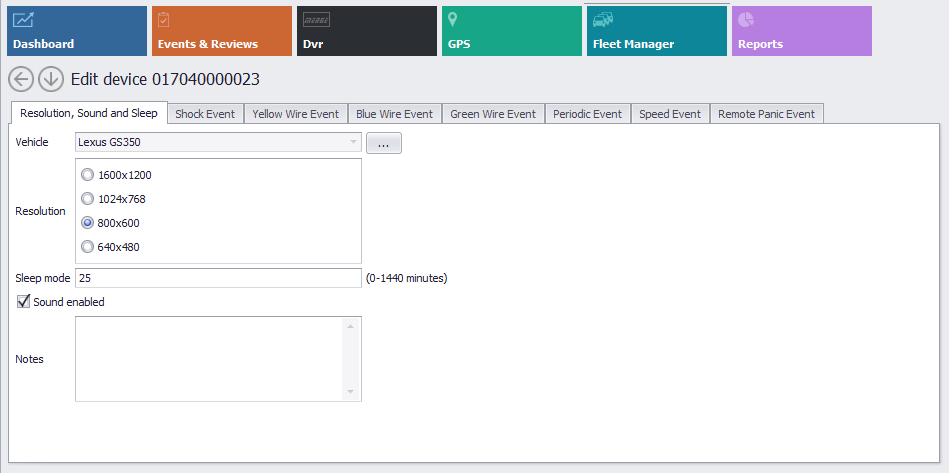949x473 pixels.
Task: Open the Yellow Wire Event tab
Action: coord(295,114)
